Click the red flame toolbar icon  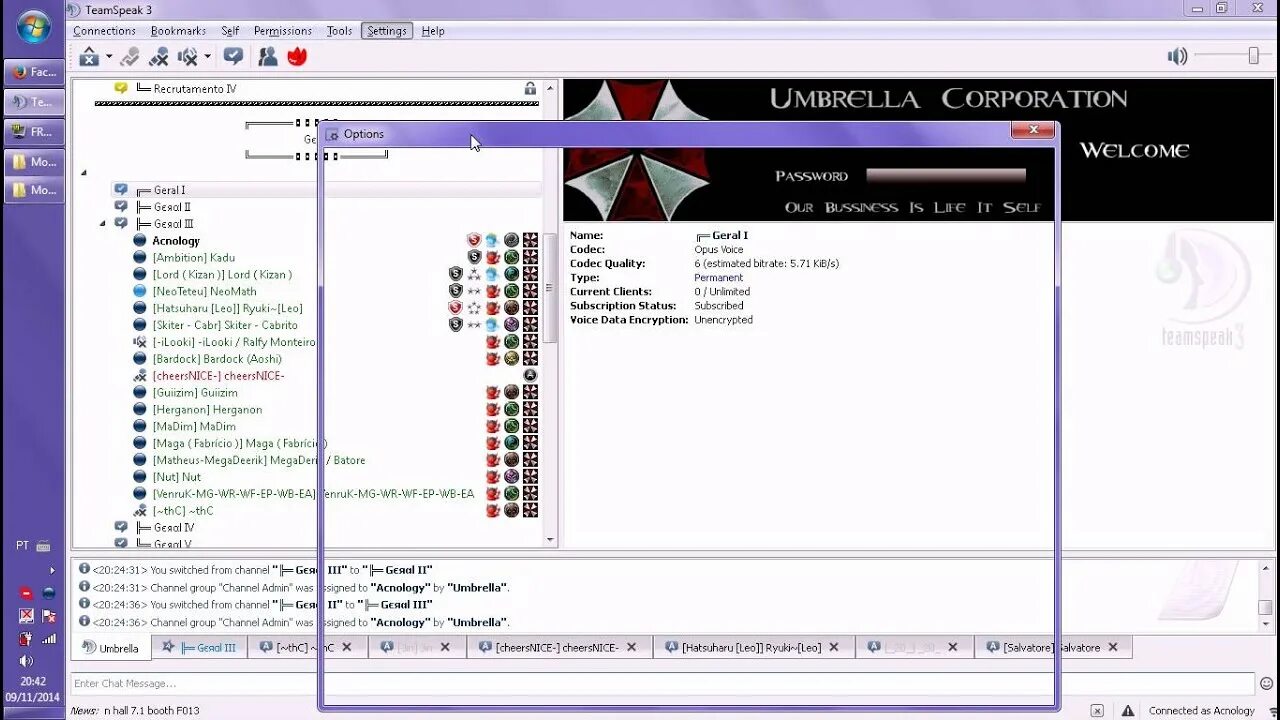[x=297, y=57]
